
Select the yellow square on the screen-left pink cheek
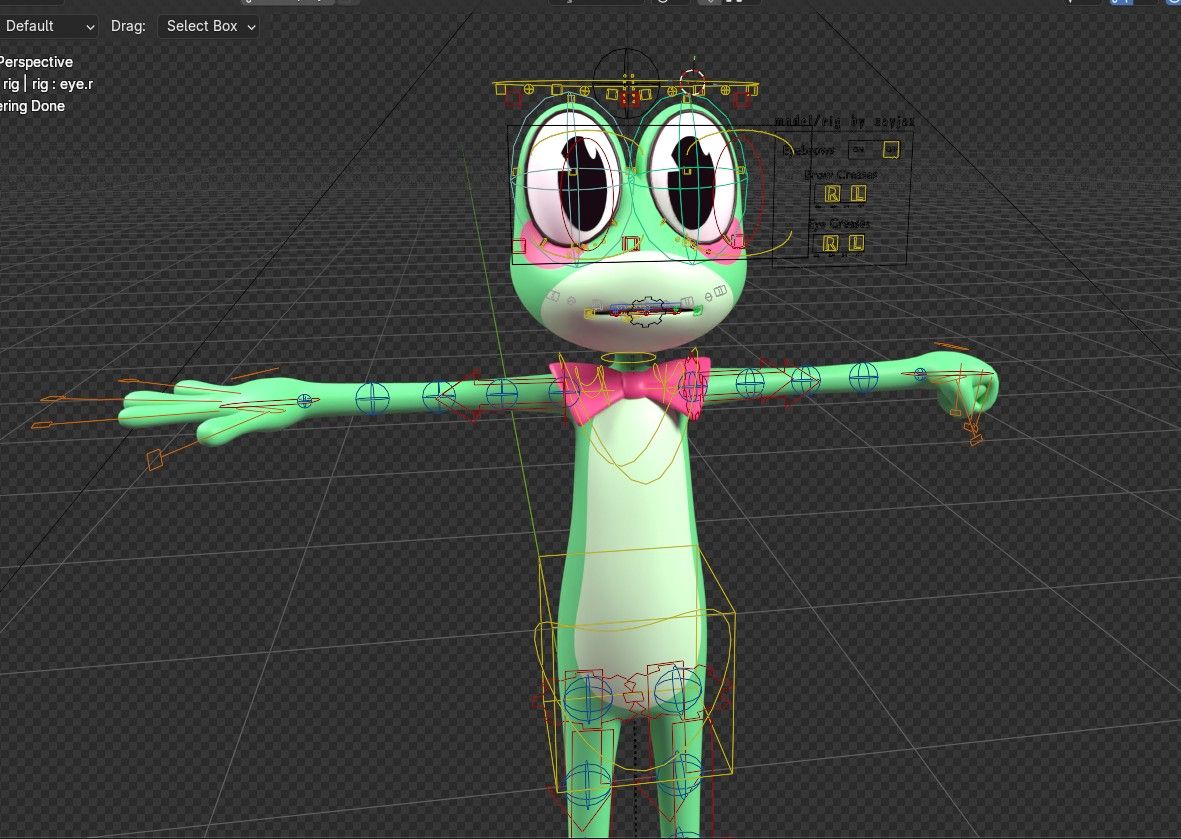[x=519, y=246]
